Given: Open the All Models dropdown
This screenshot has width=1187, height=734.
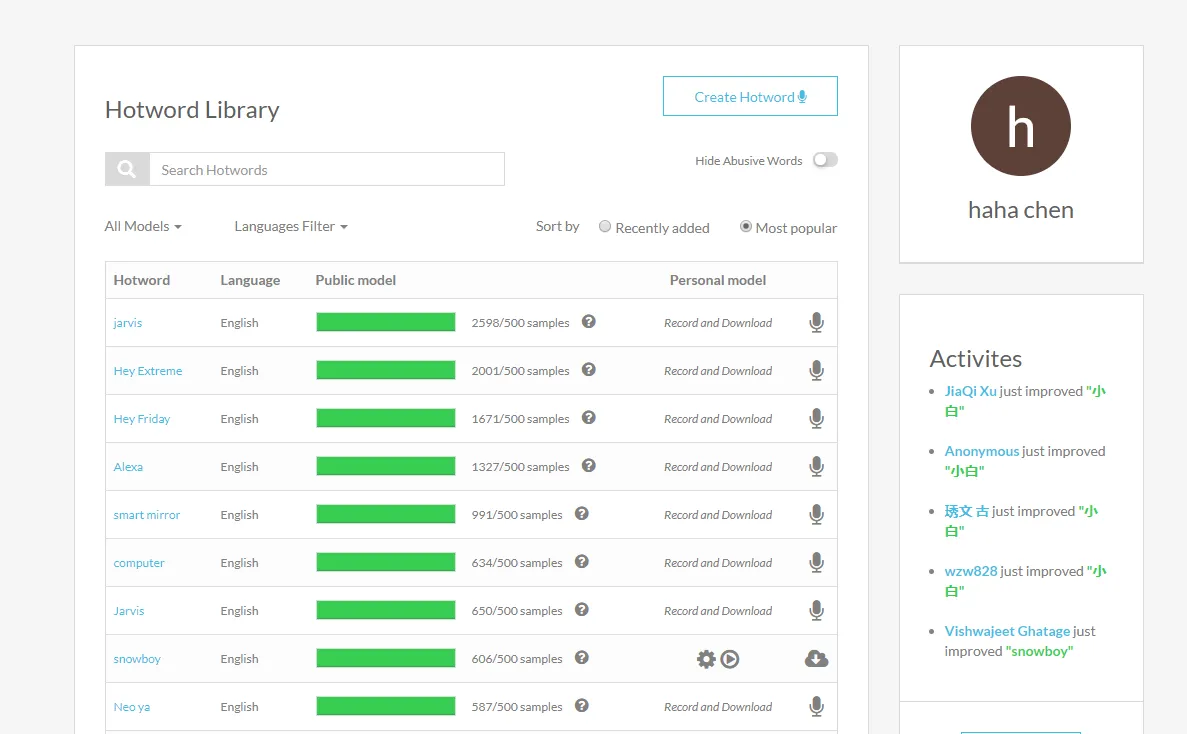Looking at the screenshot, I should (x=143, y=226).
